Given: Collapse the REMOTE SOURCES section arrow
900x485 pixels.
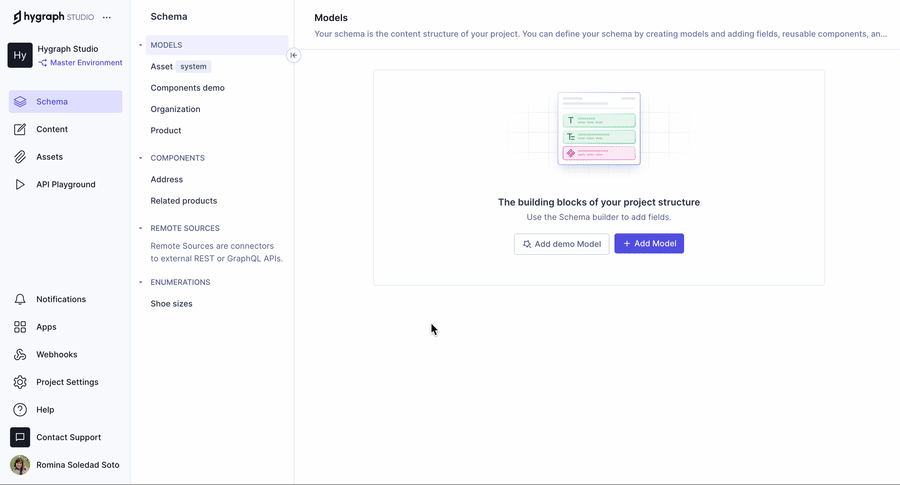Looking at the screenshot, I should point(141,228).
